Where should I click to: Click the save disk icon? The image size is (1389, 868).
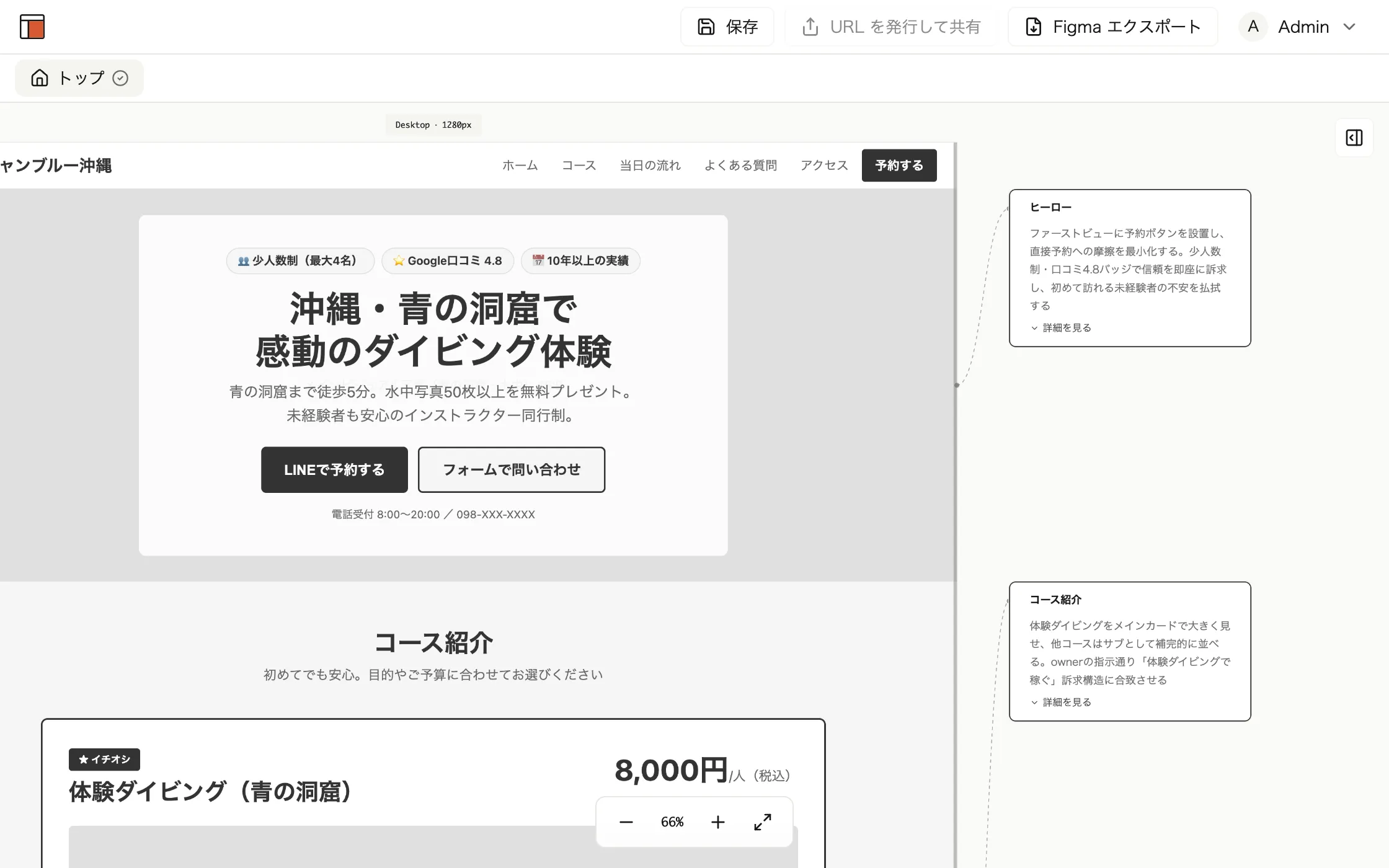point(706,27)
